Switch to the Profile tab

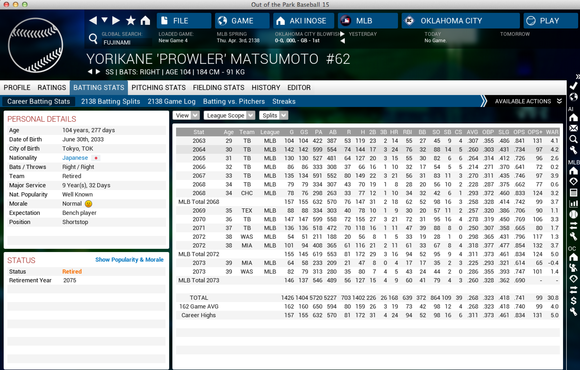(17, 88)
